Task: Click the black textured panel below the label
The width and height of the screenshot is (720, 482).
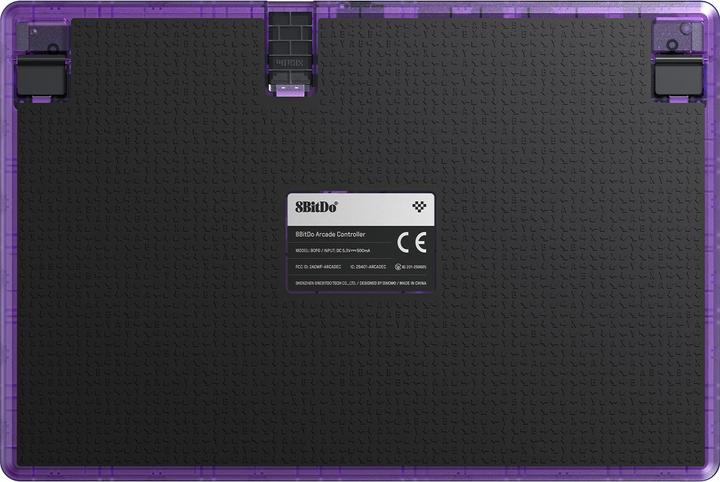Action: [360, 380]
